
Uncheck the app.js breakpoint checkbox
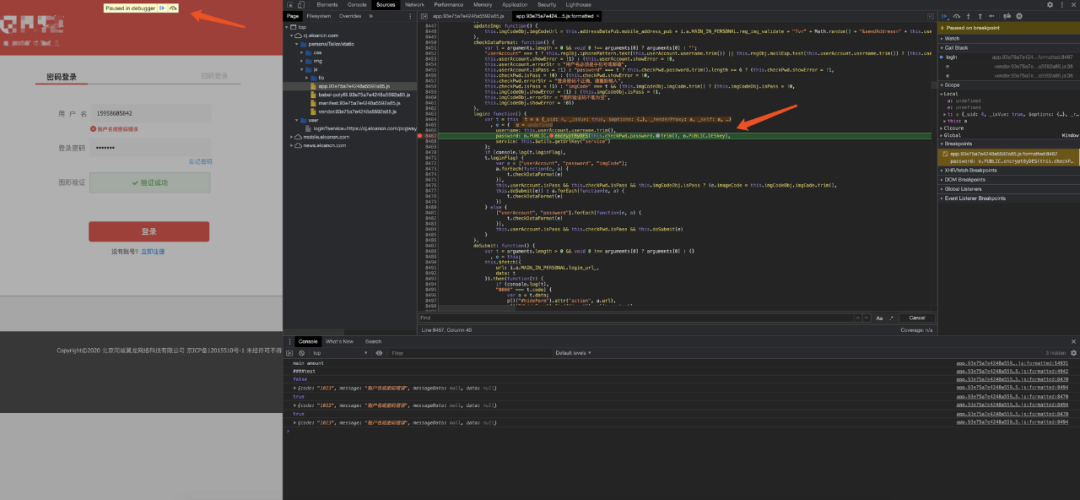click(946, 154)
